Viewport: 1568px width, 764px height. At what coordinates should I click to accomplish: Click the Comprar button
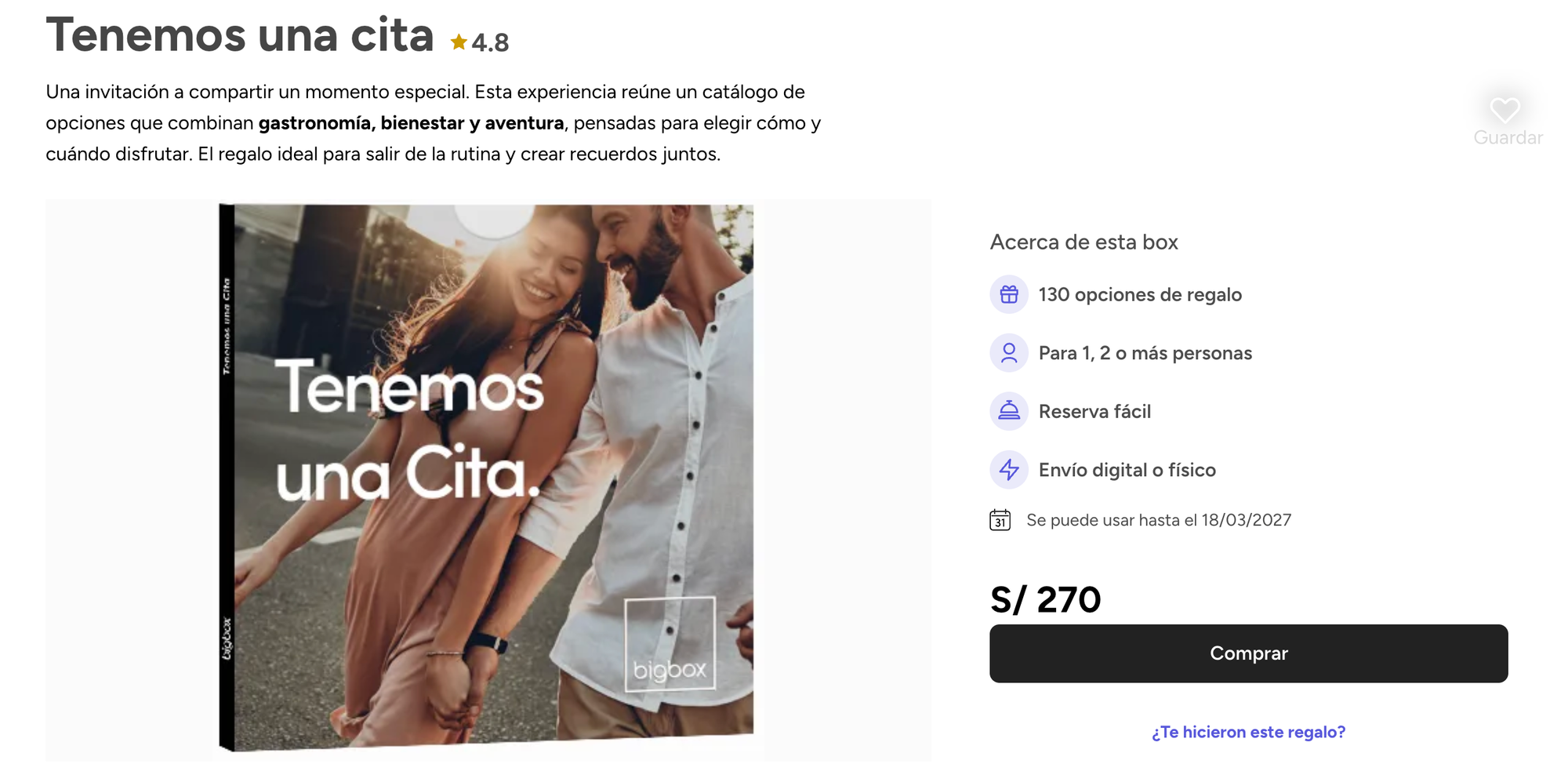pos(1248,653)
